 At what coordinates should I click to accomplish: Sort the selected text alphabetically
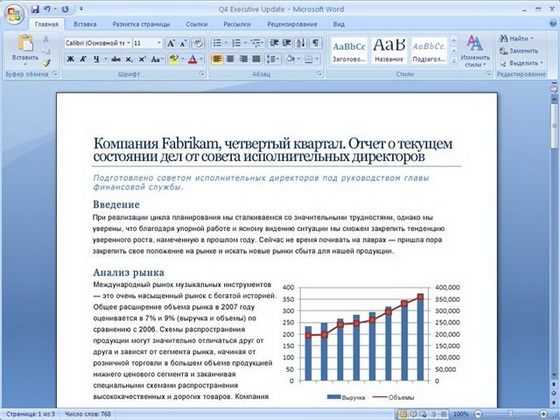click(x=301, y=43)
